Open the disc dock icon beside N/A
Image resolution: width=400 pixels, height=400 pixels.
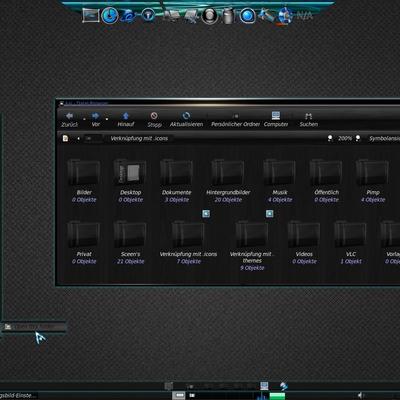[285, 16]
